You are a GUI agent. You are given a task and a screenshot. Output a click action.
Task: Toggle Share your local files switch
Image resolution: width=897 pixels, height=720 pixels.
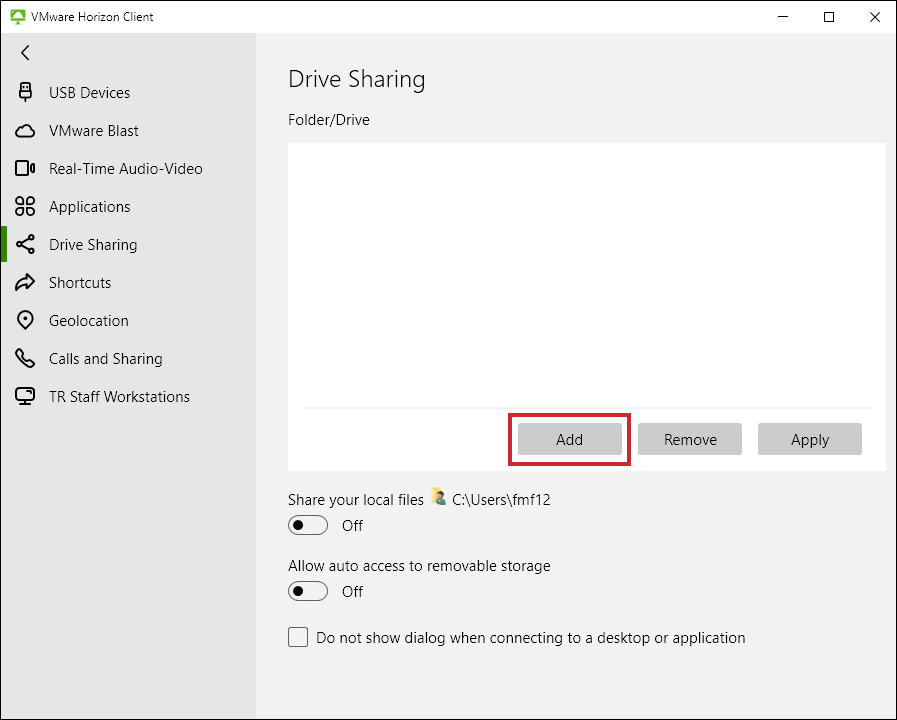tap(308, 525)
